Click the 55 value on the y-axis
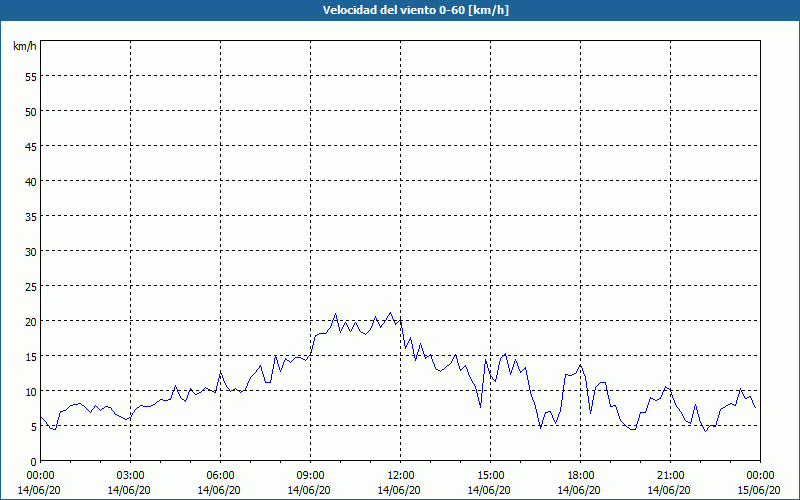800x500 pixels. (31, 77)
